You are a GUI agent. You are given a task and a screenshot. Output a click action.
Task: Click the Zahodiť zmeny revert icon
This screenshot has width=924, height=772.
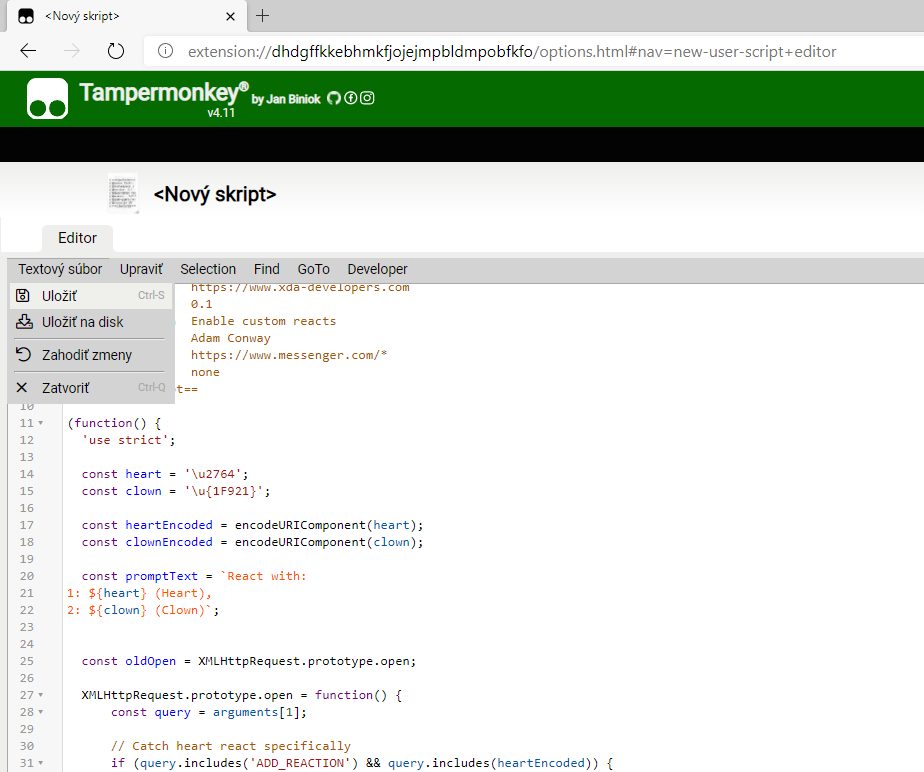[23, 355]
